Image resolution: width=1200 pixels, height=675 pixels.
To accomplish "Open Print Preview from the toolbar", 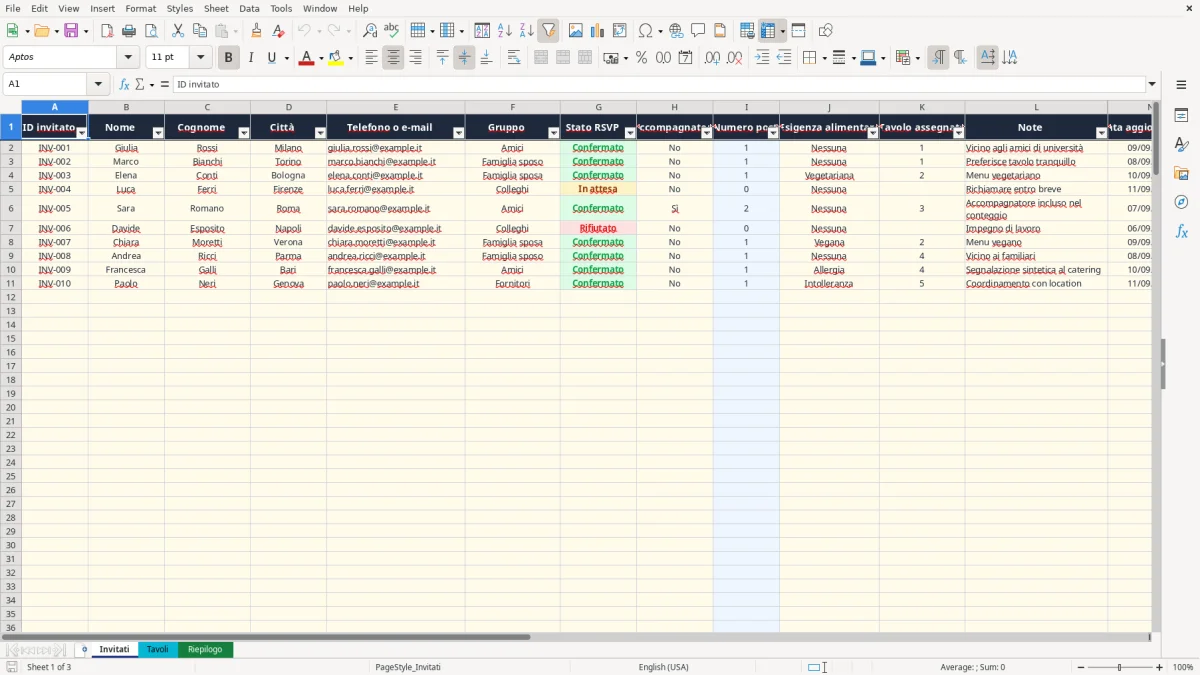I will click(151, 31).
